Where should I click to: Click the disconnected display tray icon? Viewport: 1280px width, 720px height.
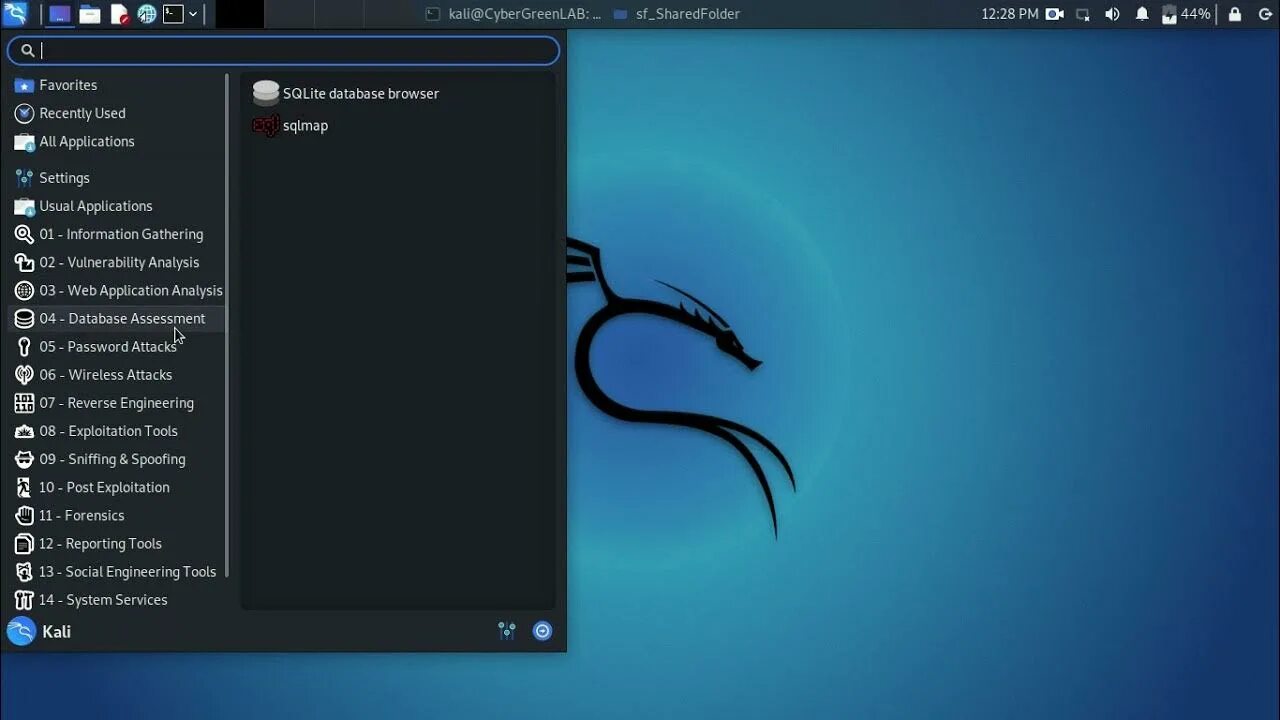click(1083, 14)
